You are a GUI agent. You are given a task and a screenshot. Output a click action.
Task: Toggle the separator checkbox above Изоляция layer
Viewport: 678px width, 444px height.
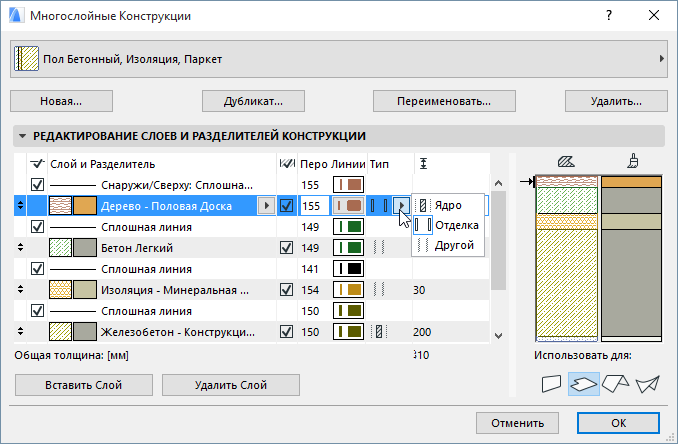pos(38,269)
